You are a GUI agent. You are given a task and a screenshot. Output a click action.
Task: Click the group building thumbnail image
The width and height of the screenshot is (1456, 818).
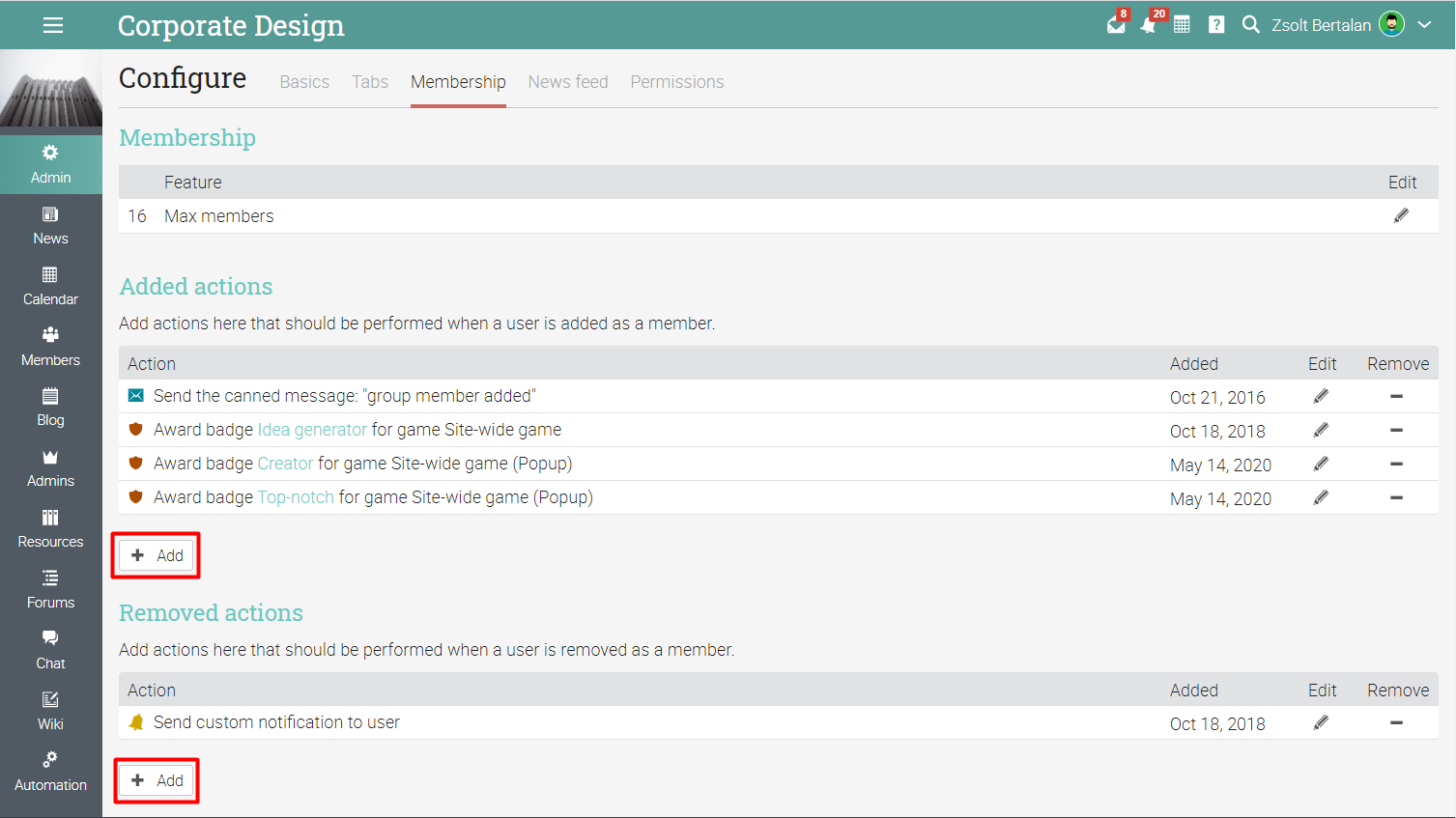tap(51, 88)
